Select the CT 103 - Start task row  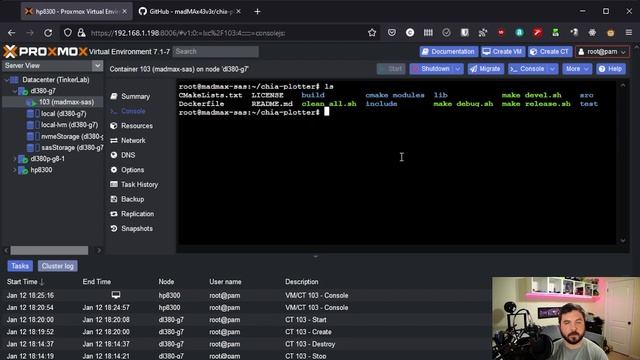247,320
